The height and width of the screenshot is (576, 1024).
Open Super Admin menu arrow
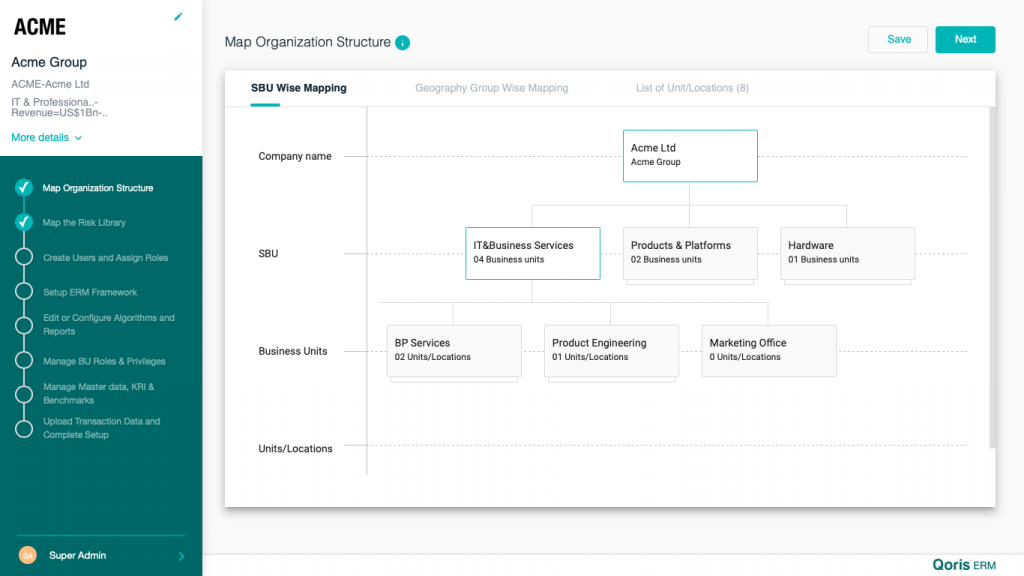pos(182,556)
